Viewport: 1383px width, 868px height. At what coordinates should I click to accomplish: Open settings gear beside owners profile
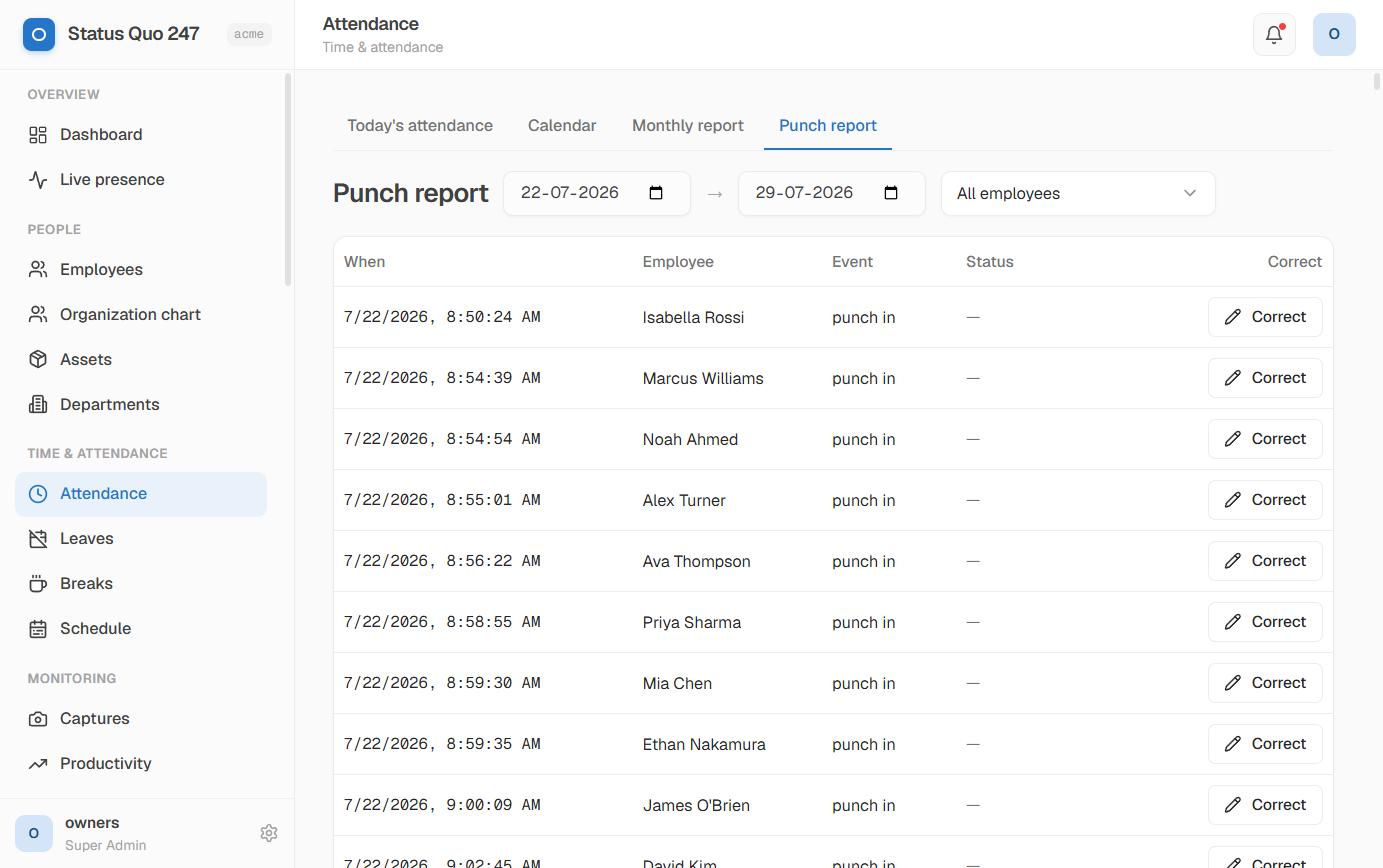coord(269,833)
